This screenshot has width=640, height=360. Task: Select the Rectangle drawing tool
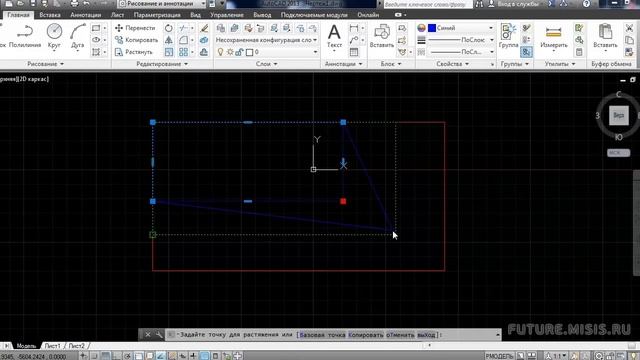click(x=96, y=28)
